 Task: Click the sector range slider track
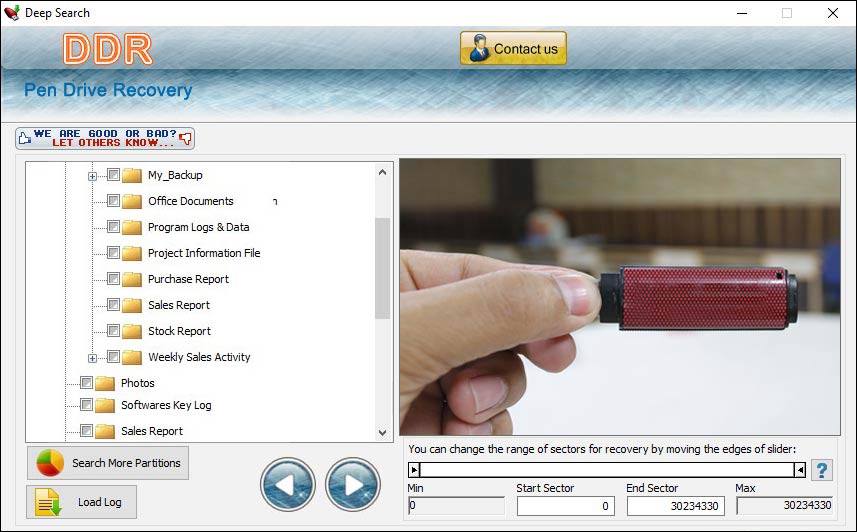[x=607, y=470]
